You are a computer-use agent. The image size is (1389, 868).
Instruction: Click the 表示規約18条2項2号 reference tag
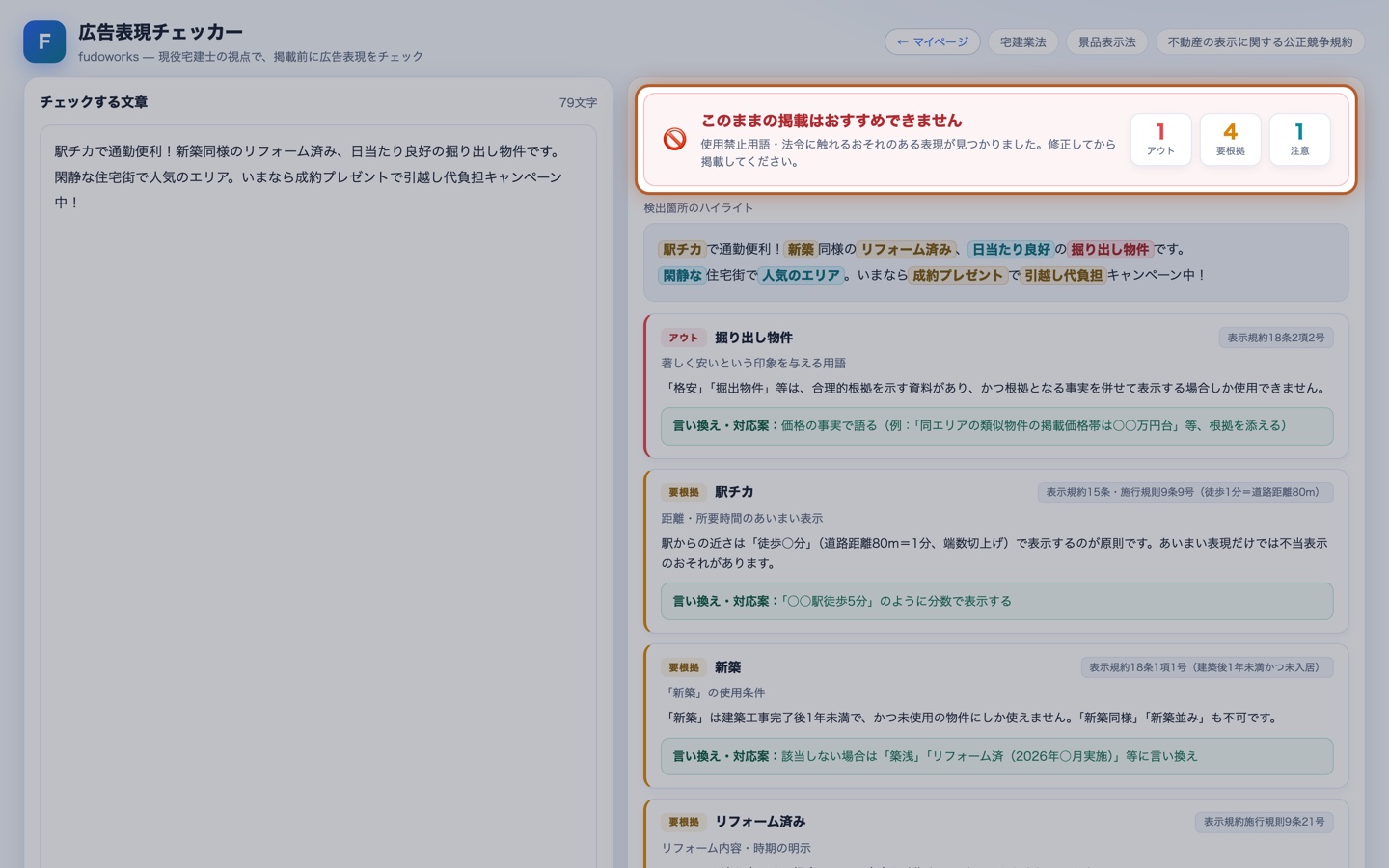pyautogui.click(x=1276, y=338)
